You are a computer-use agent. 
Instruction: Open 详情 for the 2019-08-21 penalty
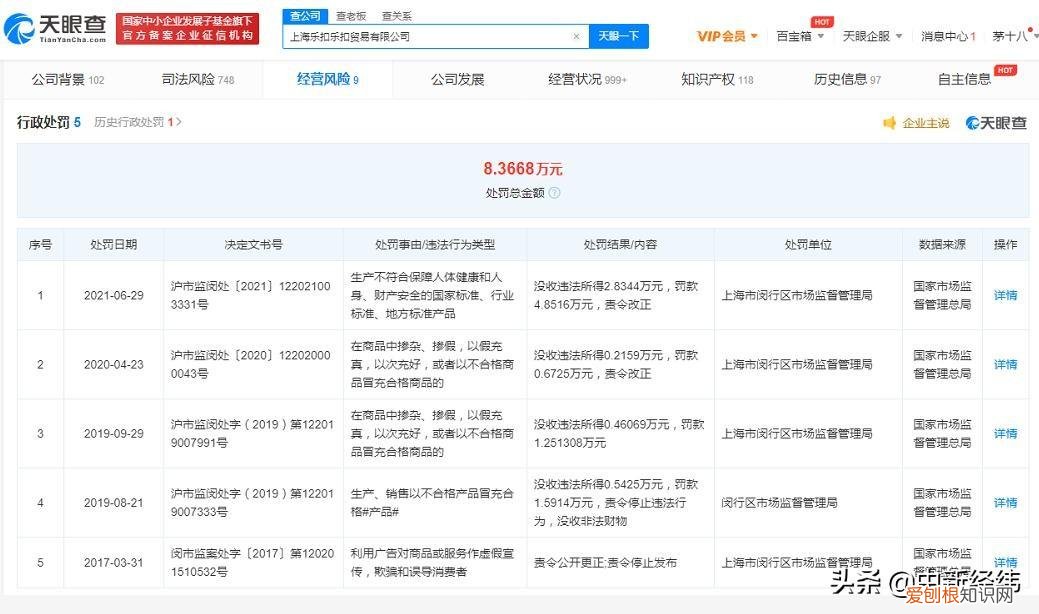[1005, 503]
